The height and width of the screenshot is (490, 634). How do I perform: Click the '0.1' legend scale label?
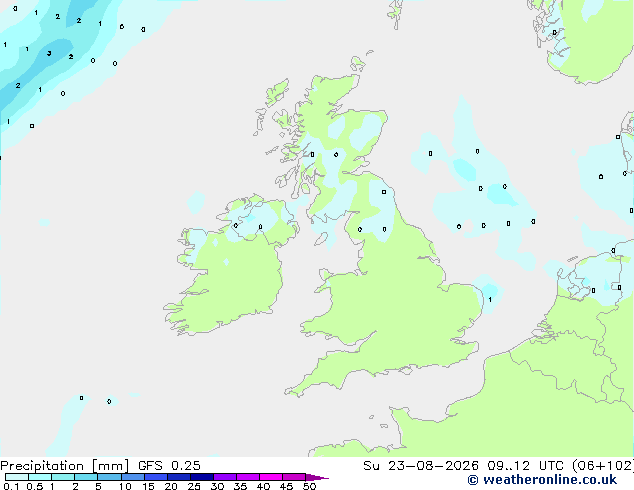[11, 486]
